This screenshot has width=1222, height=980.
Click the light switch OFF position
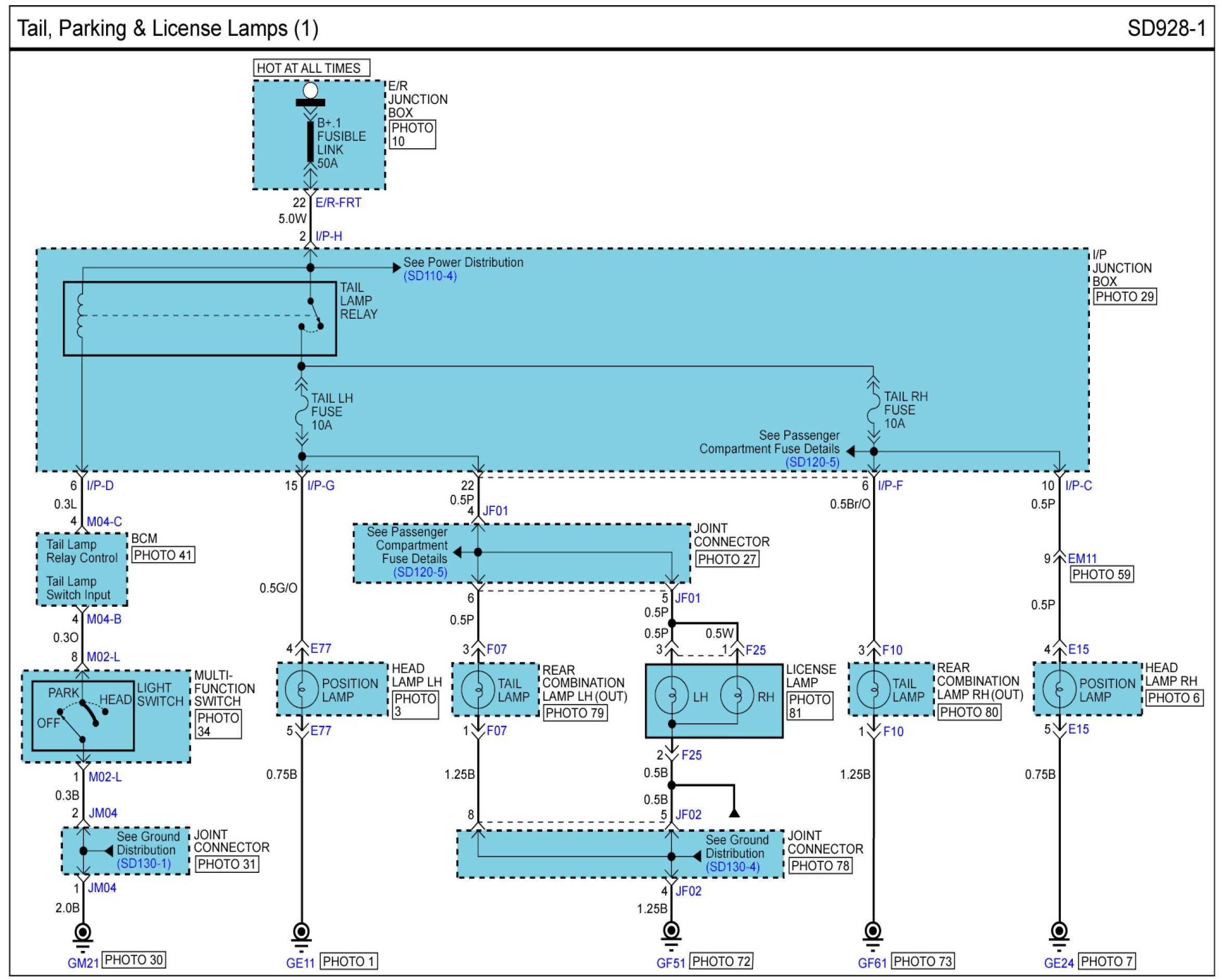click(48, 724)
